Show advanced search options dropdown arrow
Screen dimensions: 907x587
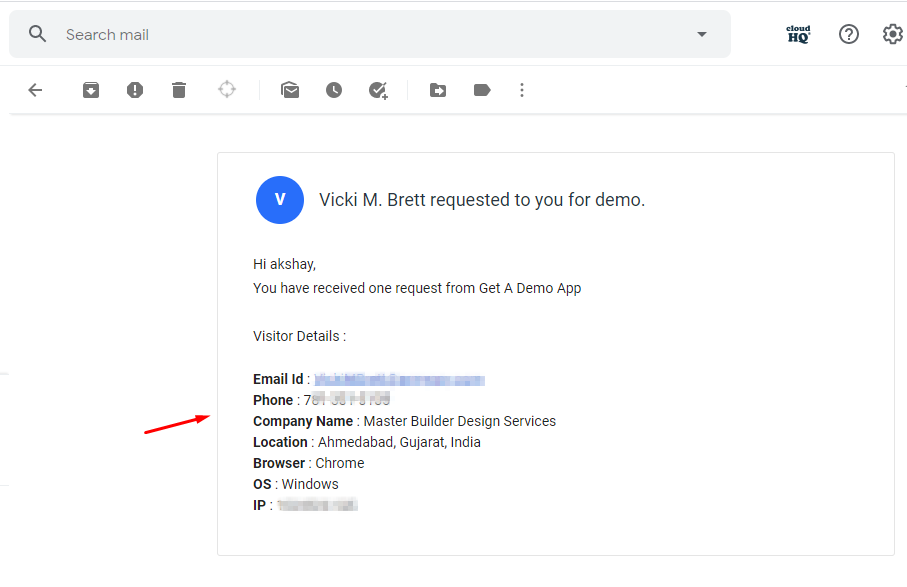702,34
